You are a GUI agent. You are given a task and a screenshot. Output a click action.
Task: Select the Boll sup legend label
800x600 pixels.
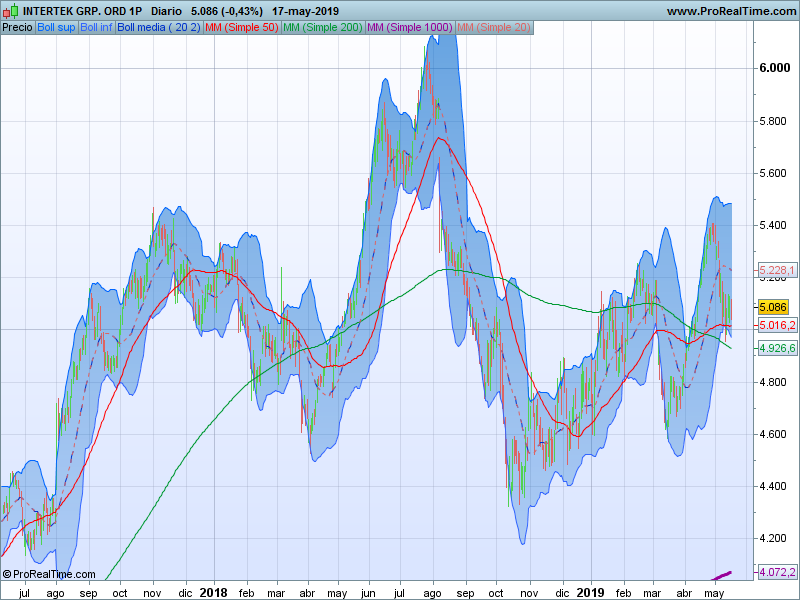click(56, 28)
